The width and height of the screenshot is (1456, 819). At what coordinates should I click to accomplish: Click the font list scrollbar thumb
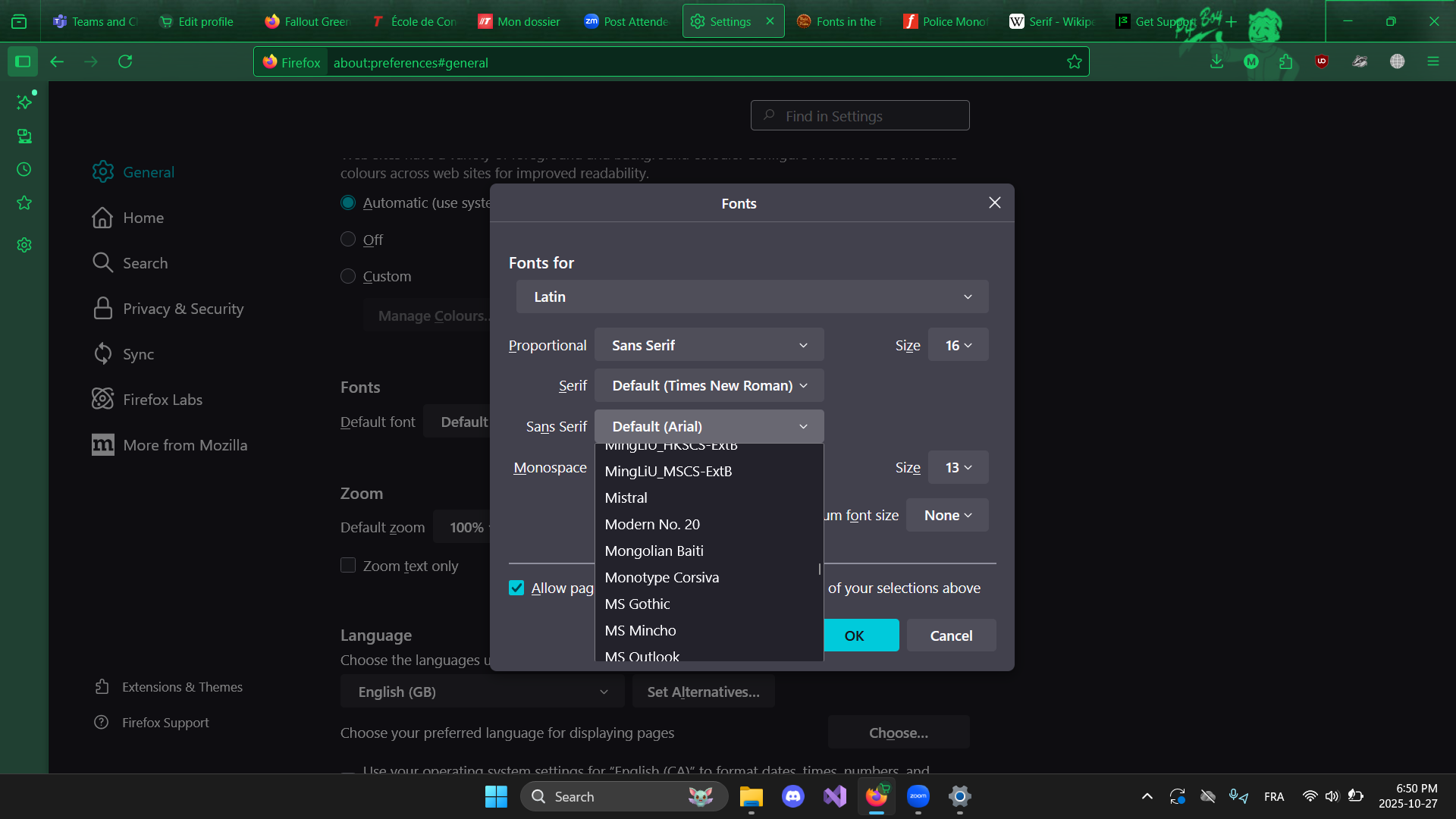820,569
